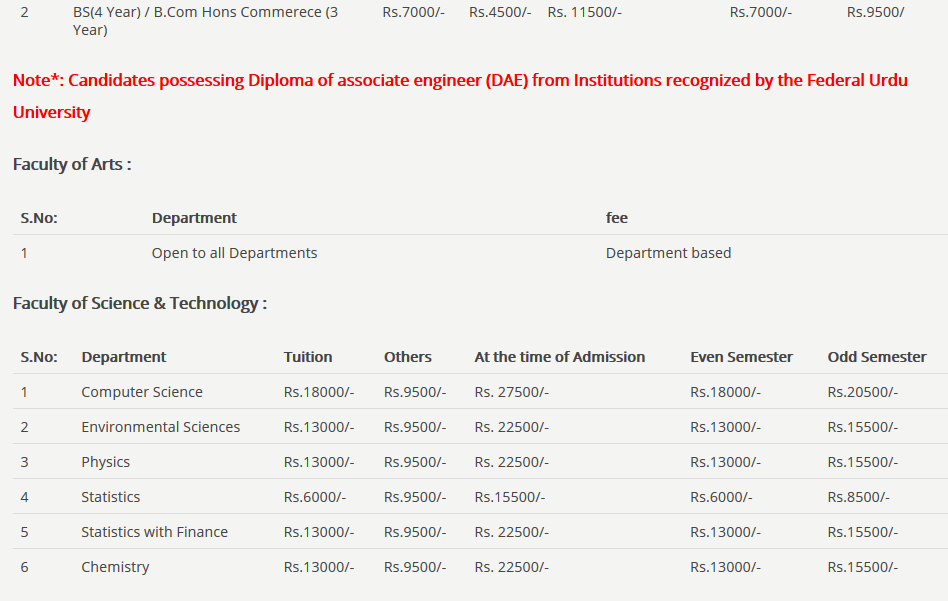Click the Even Semester column header
The width and height of the screenshot is (948, 601).
(741, 357)
